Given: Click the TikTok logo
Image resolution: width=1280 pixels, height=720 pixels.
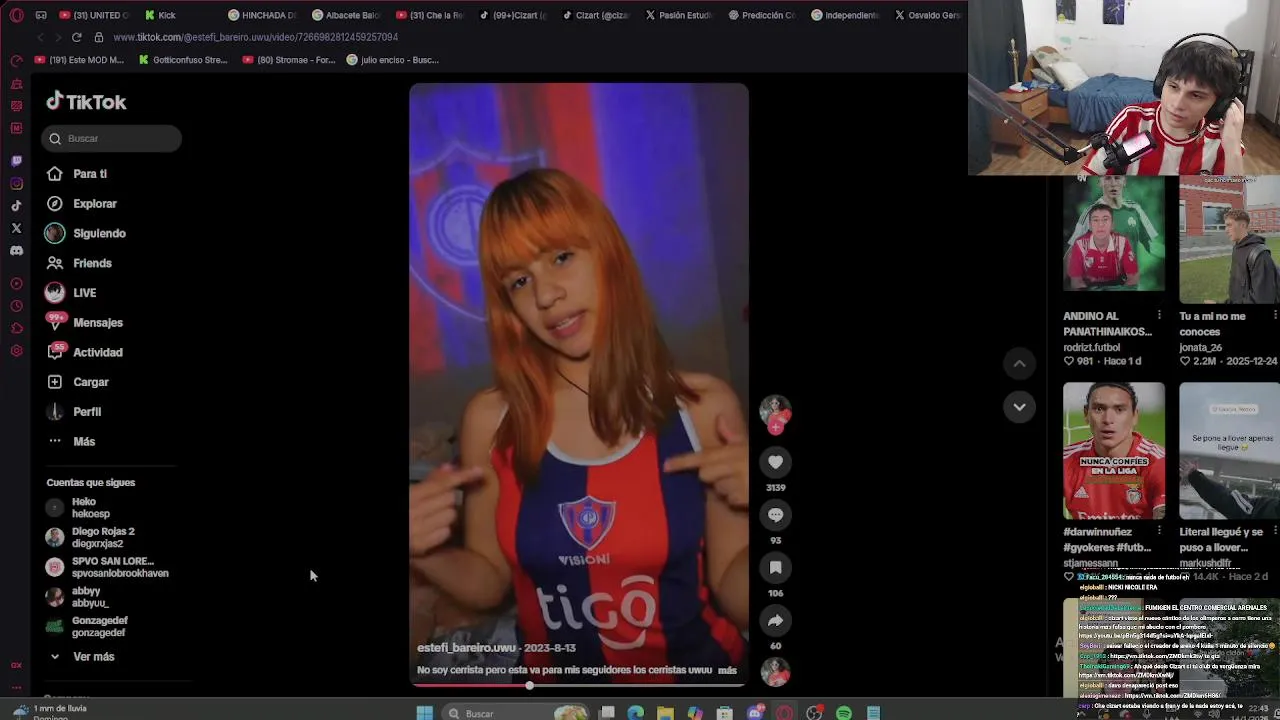Looking at the screenshot, I should tap(86, 102).
